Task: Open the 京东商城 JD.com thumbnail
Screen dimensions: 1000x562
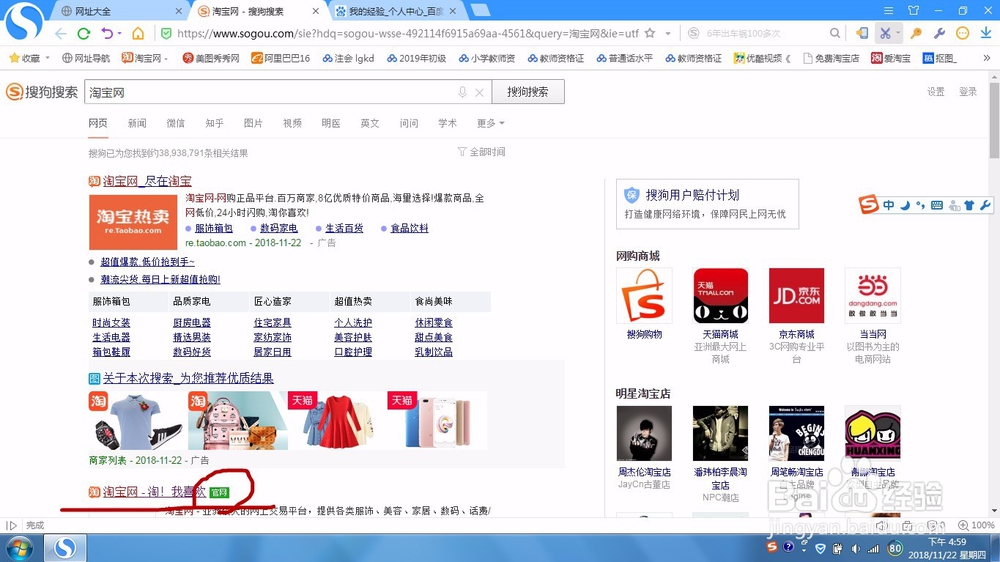Action: 797,295
